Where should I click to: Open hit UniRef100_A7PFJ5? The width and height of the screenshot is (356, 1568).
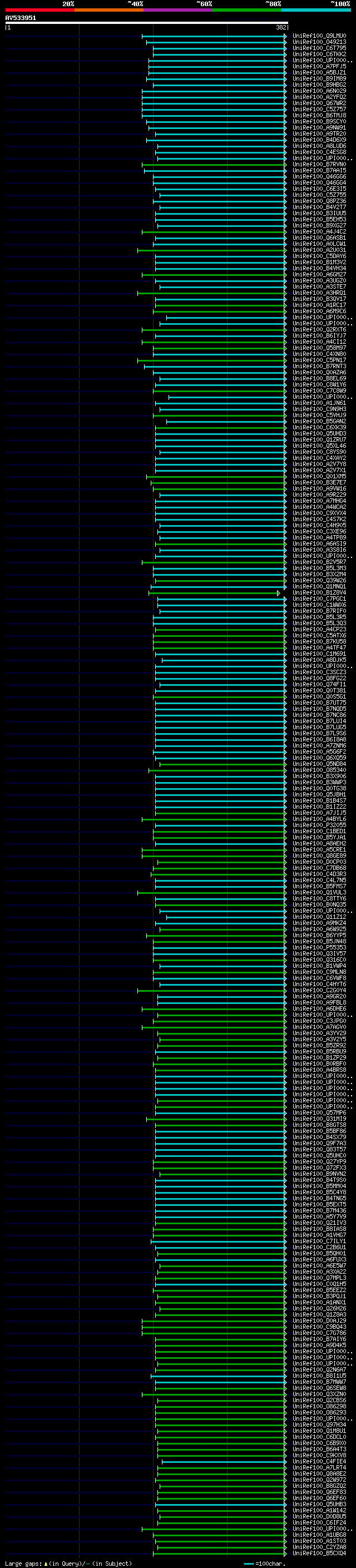click(319, 66)
